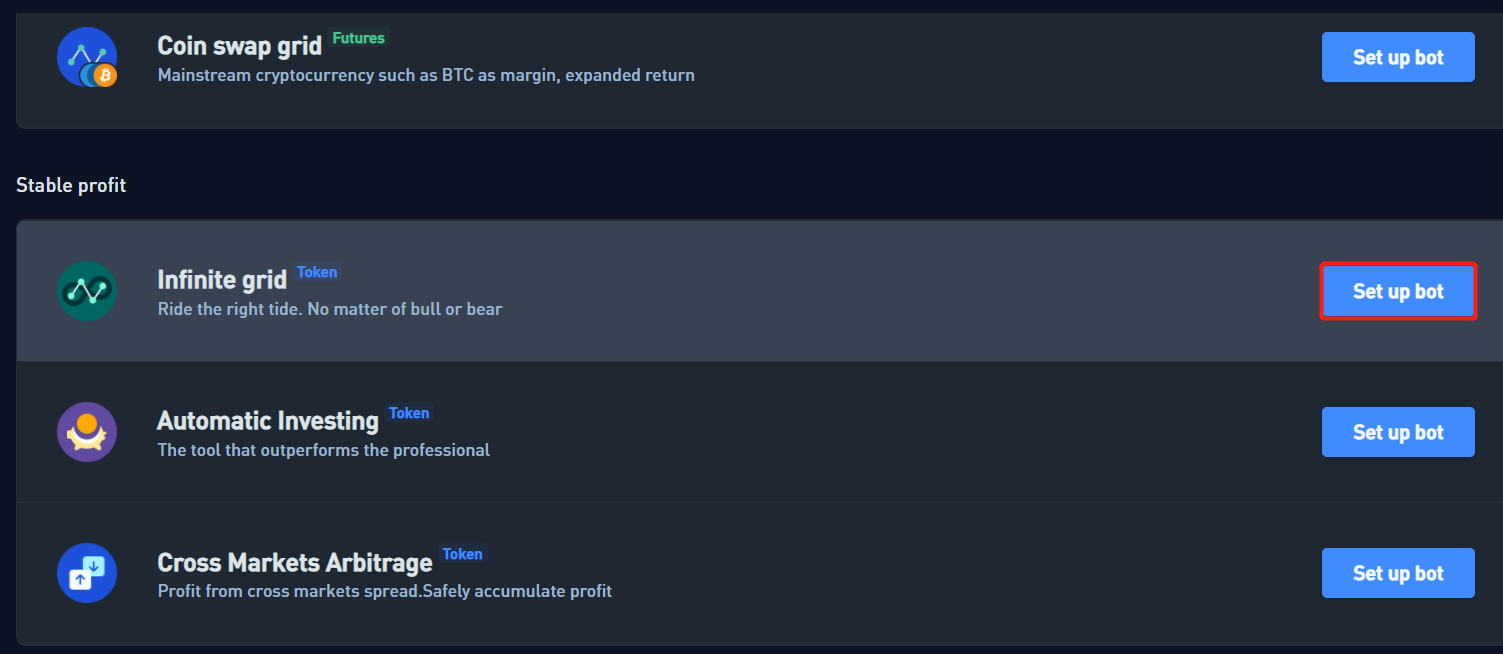Click the "Ride the right tide" description

pos(330,309)
